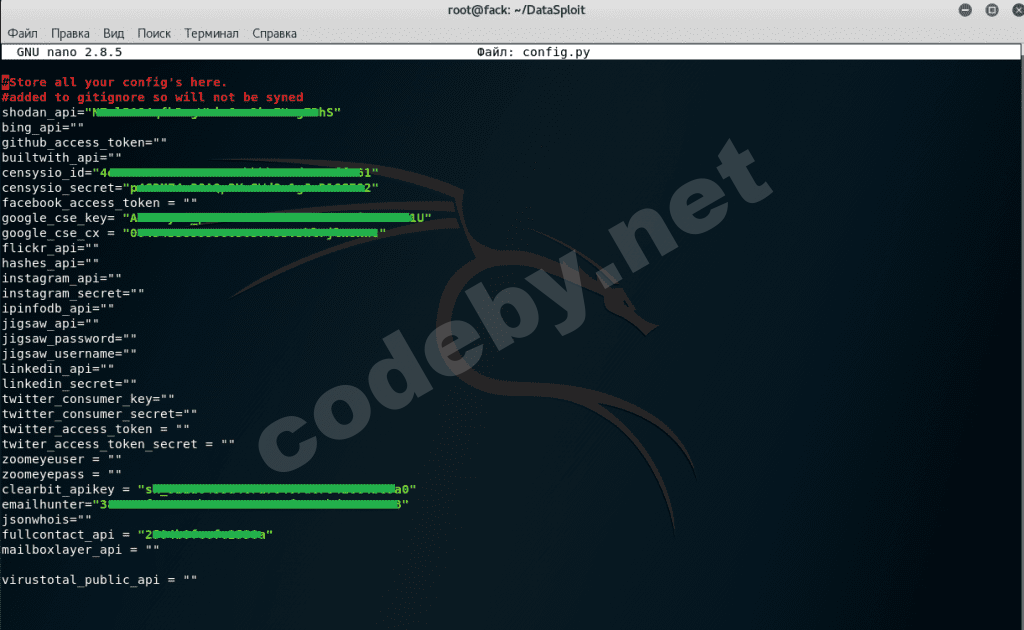This screenshot has height=630, width=1024.
Task: Click the linkedin_api line
Action: pos(57,368)
